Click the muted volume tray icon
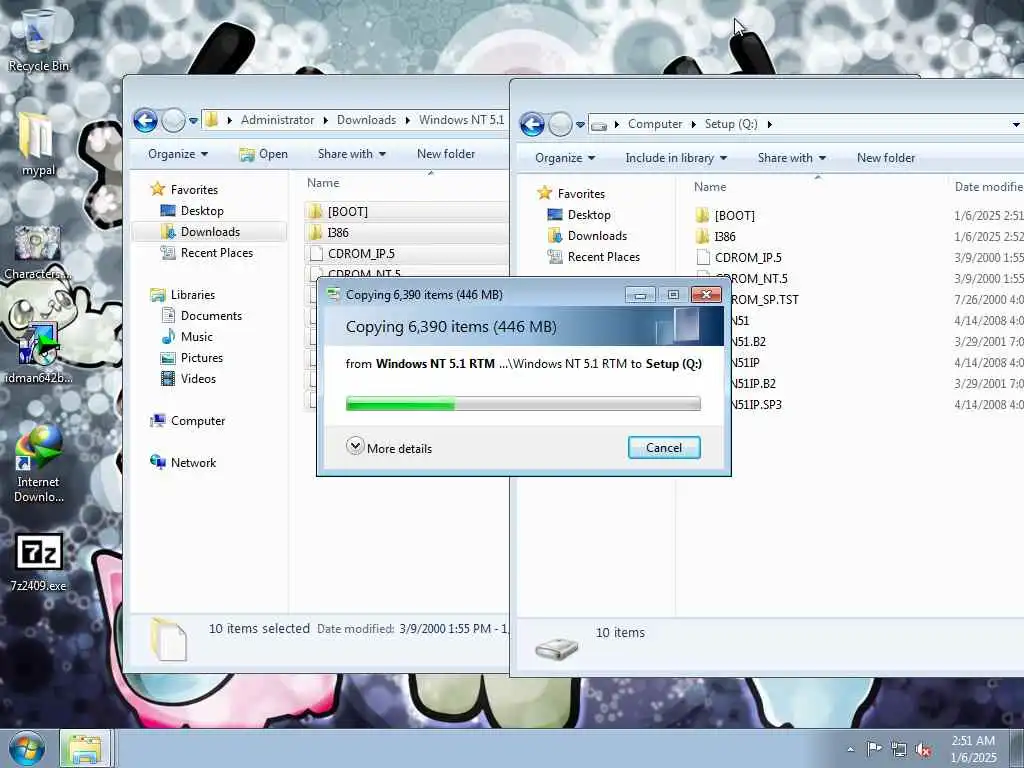 923,749
